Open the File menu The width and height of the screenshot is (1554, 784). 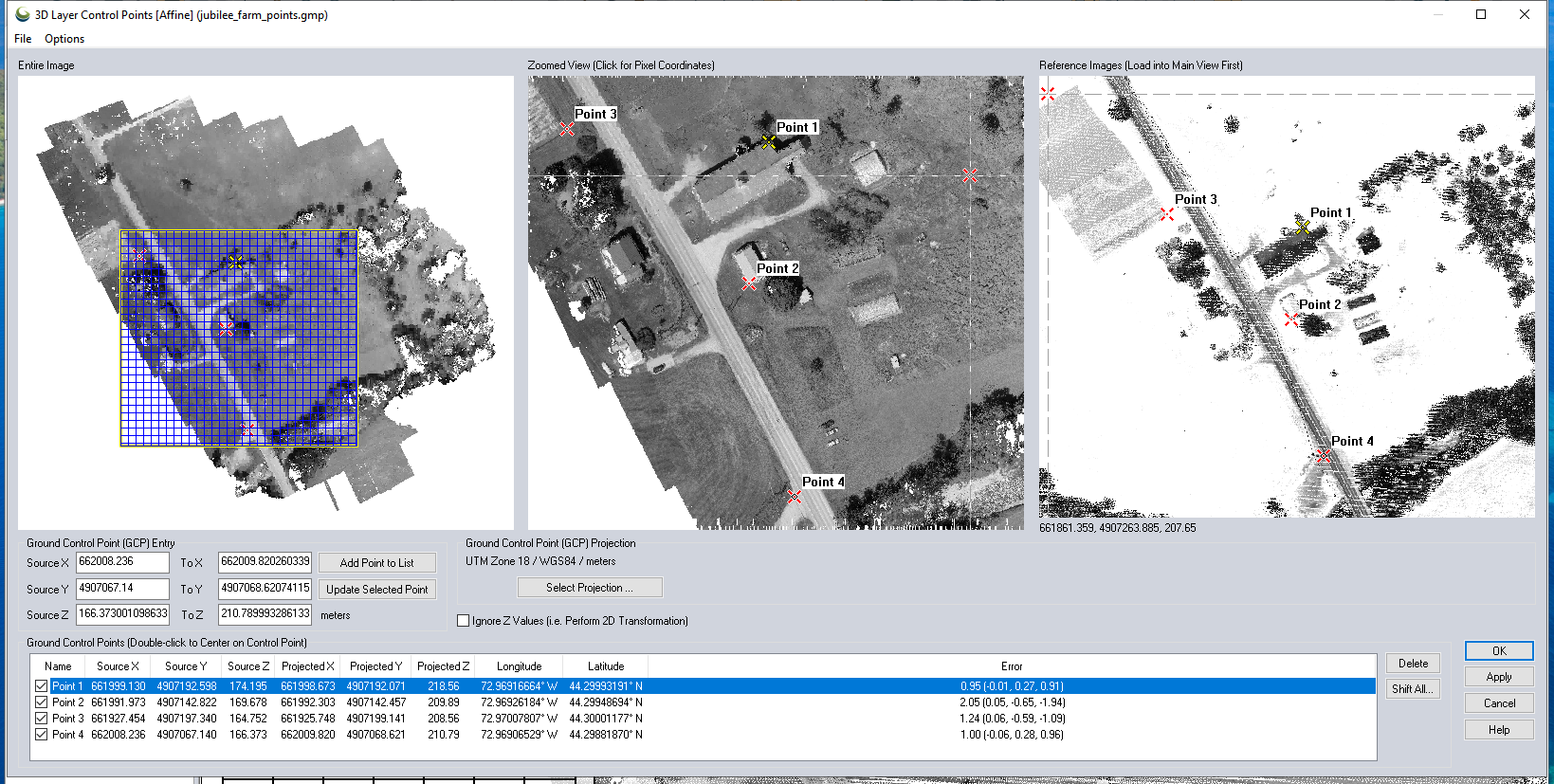(23, 39)
